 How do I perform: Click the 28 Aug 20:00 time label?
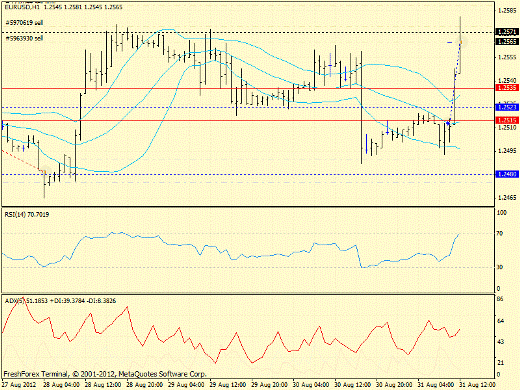point(145,385)
